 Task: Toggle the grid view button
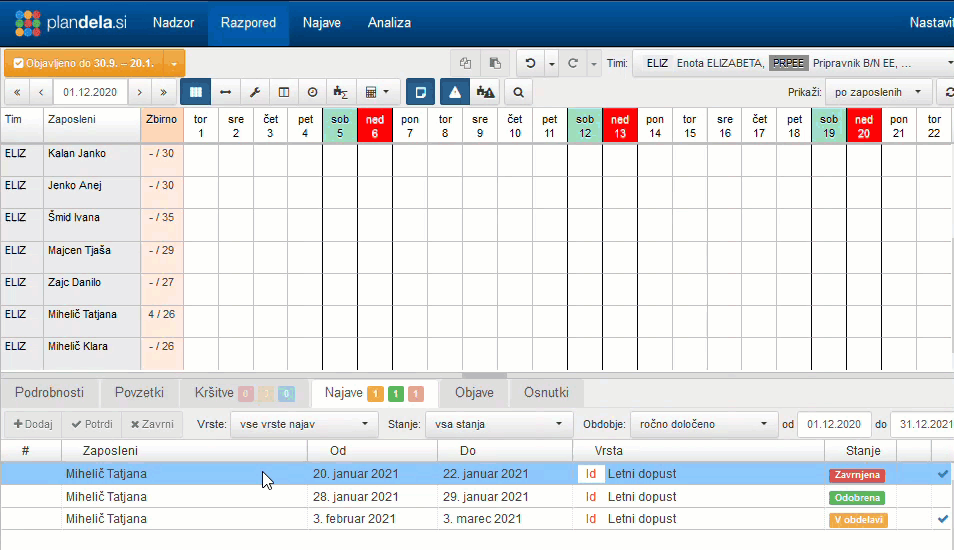[x=195, y=92]
